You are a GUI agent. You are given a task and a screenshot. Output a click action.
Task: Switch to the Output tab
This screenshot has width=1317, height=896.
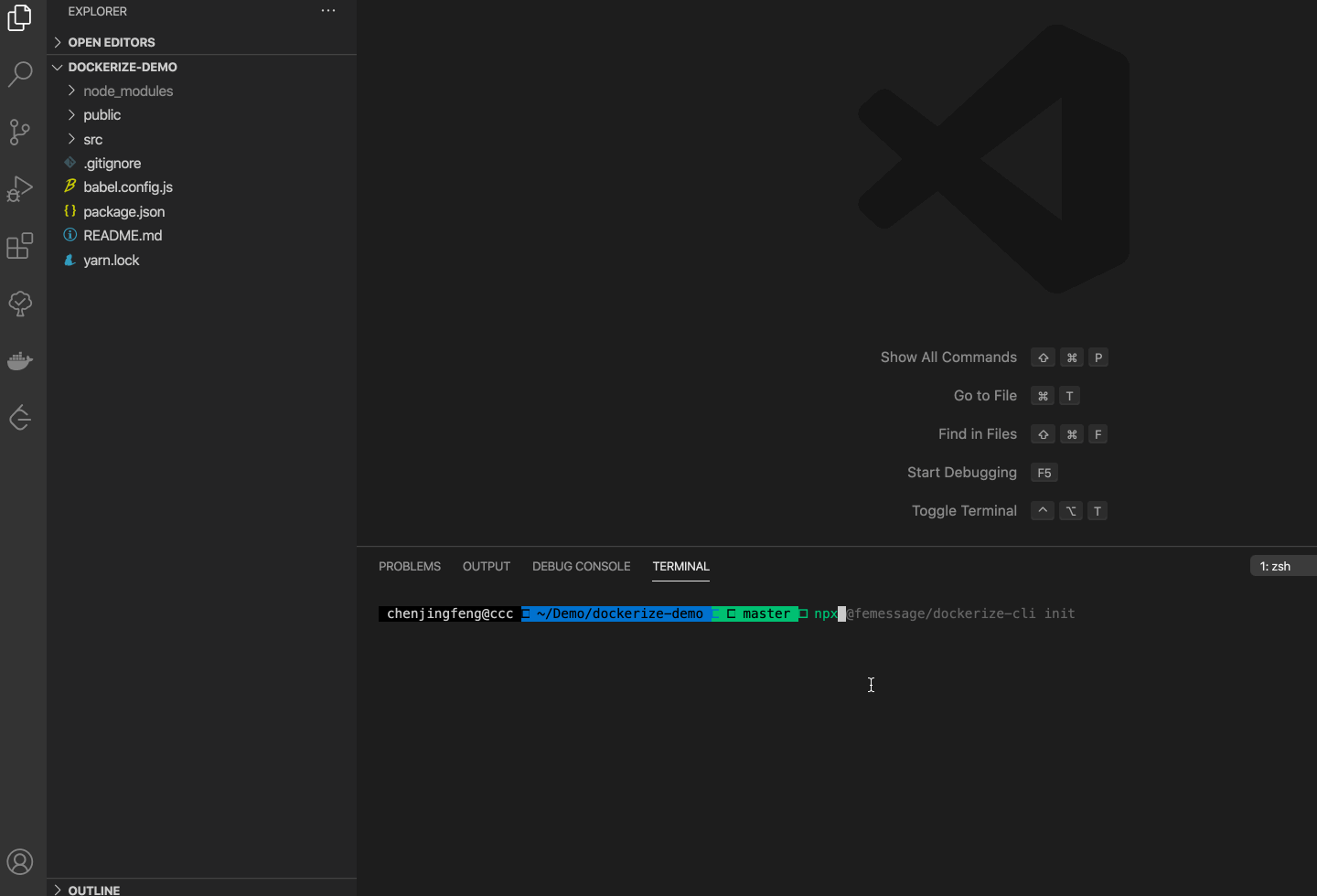pyautogui.click(x=487, y=566)
